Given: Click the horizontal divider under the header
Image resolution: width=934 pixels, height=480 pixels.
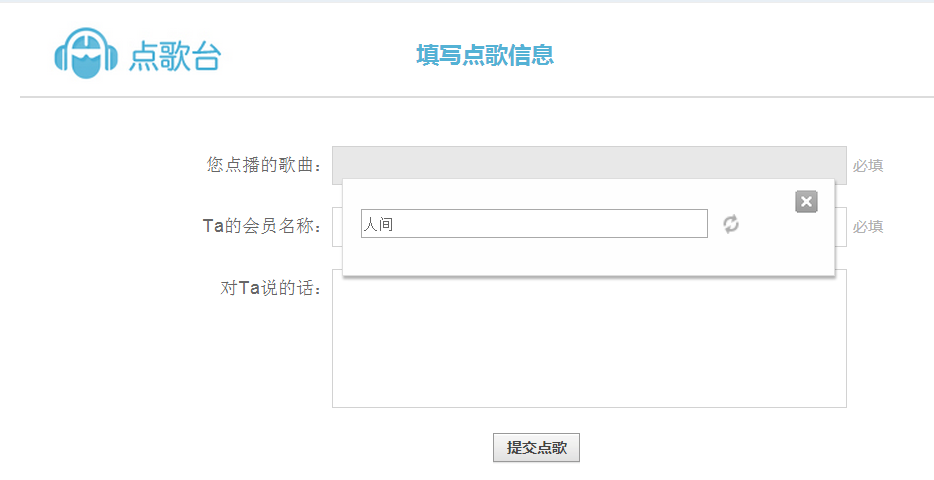Looking at the screenshot, I should point(476,97).
